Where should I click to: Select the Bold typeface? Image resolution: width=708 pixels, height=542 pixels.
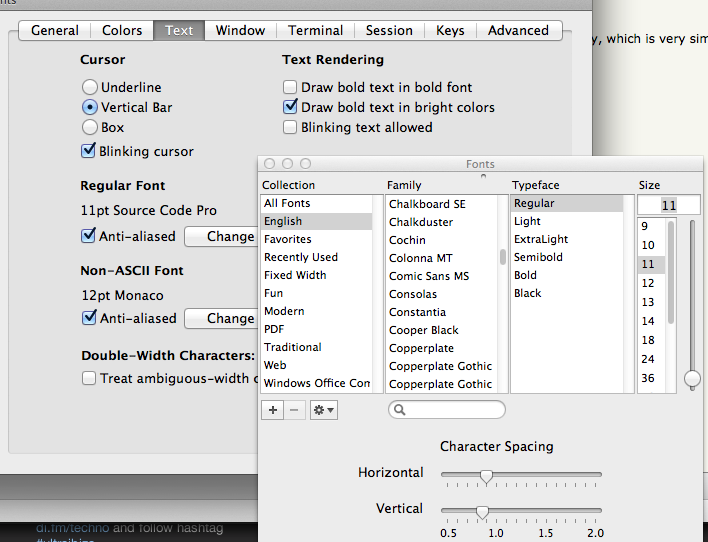tap(567, 275)
